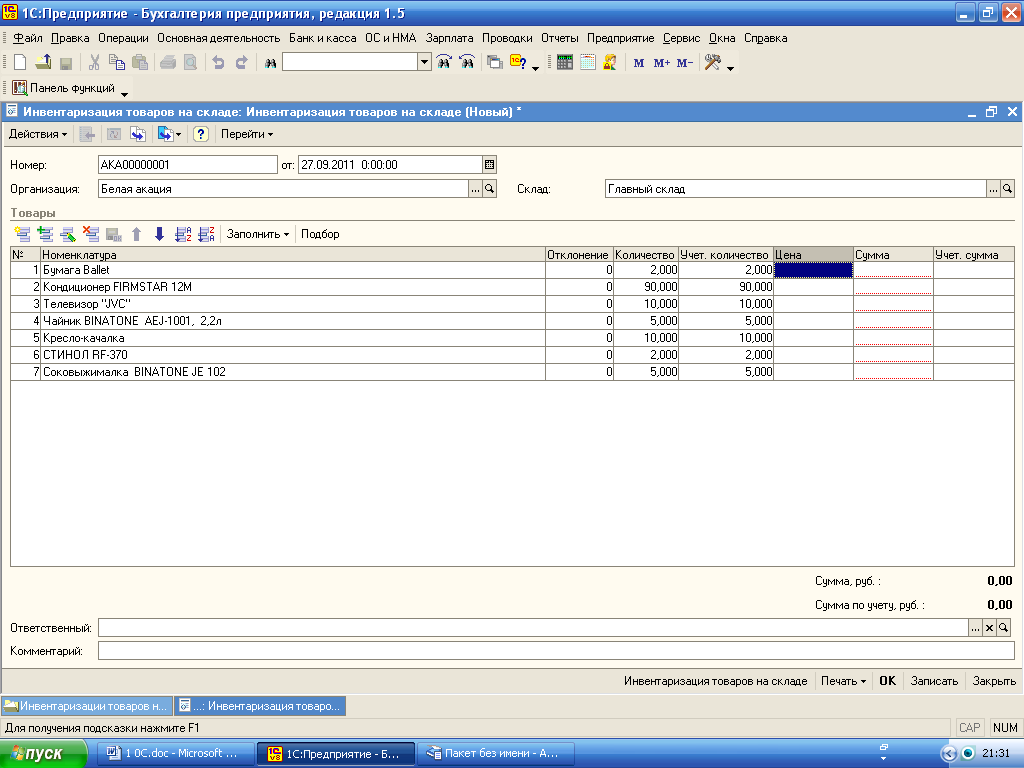Expand the Заполнить dropdown

coord(257,234)
